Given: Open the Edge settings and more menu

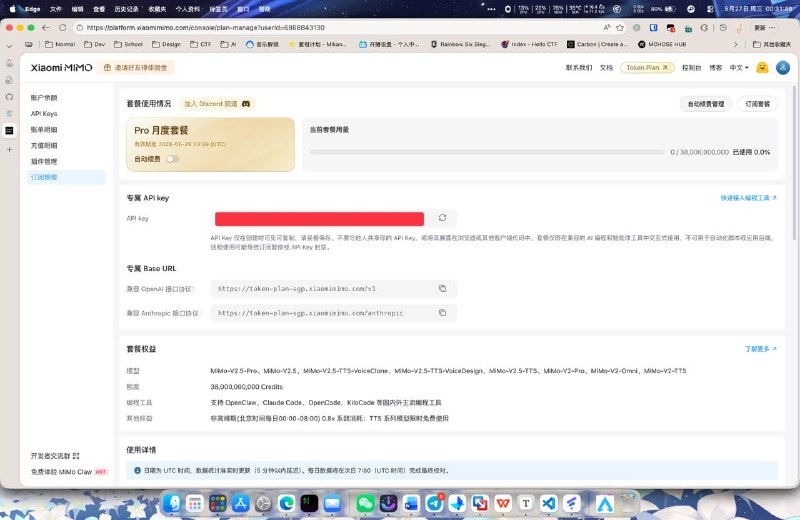Looking at the screenshot, I should [772, 28].
